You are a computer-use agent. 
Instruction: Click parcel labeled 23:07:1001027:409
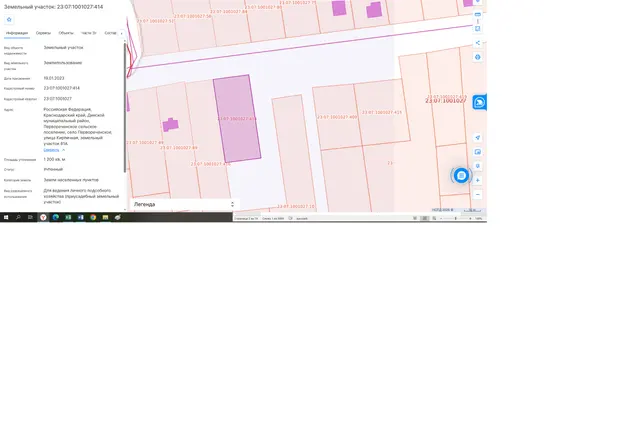tap(337, 117)
